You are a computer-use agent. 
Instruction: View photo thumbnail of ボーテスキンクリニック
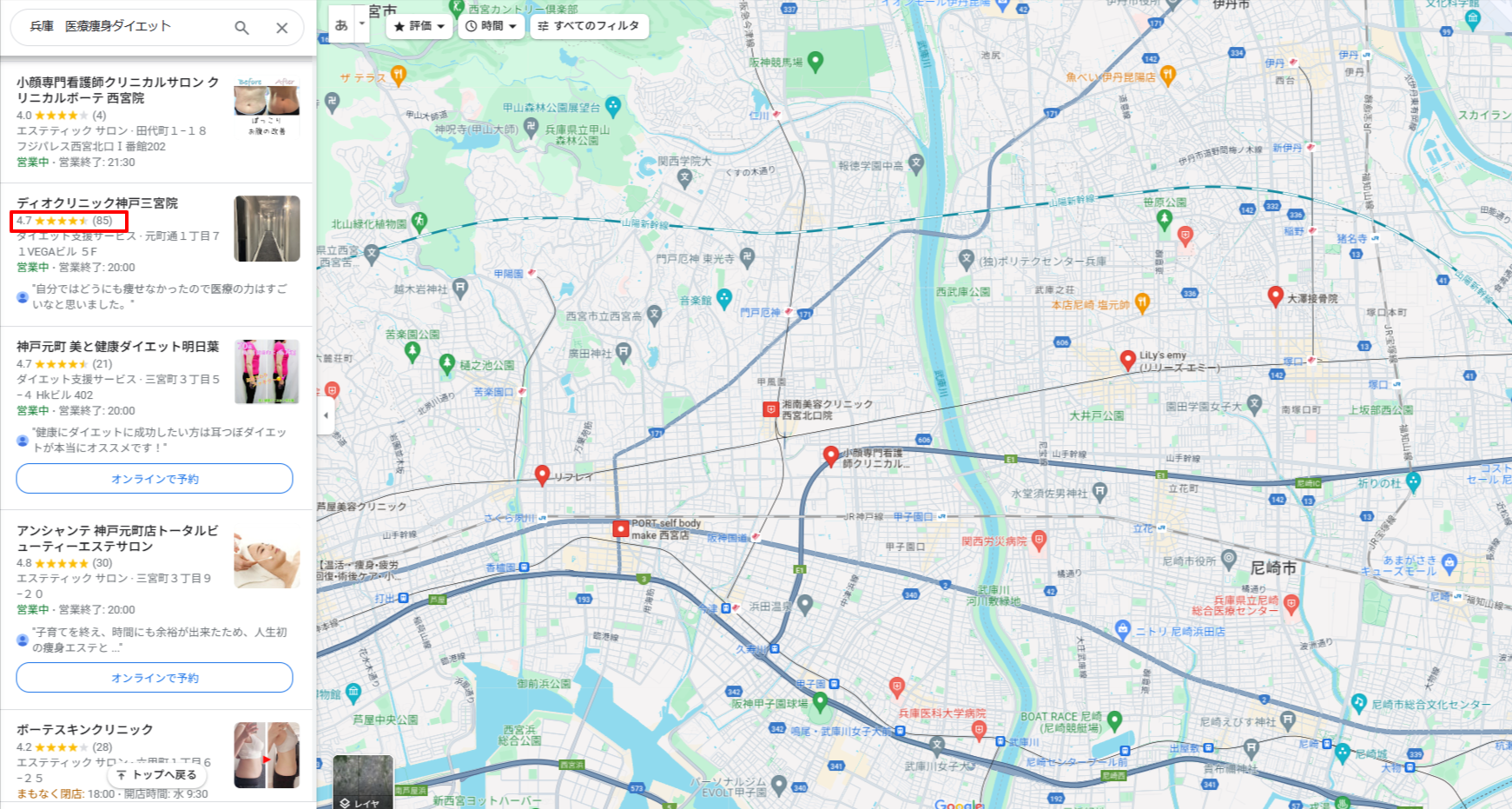[267, 755]
